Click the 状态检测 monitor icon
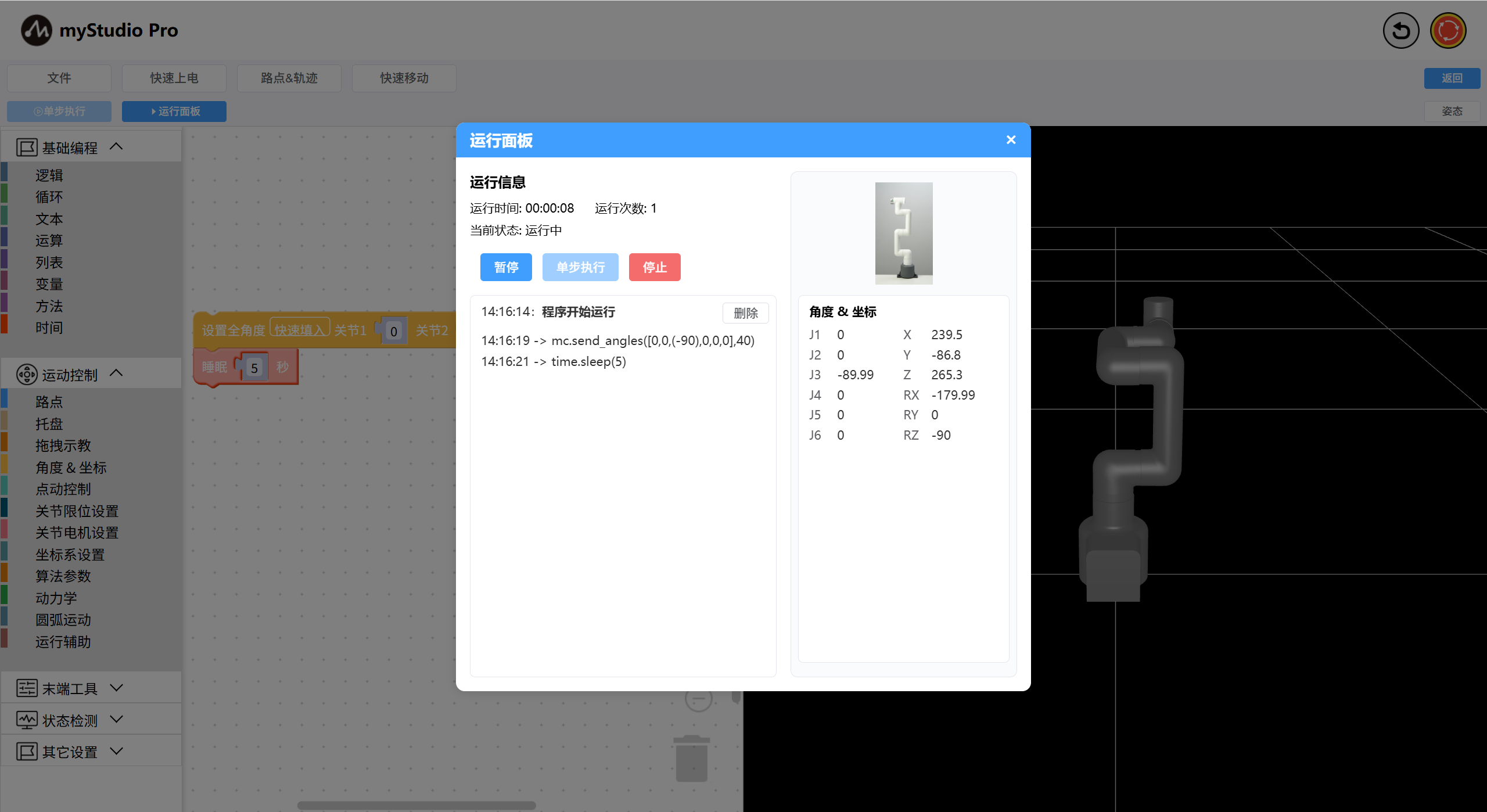1487x812 pixels. pos(27,720)
